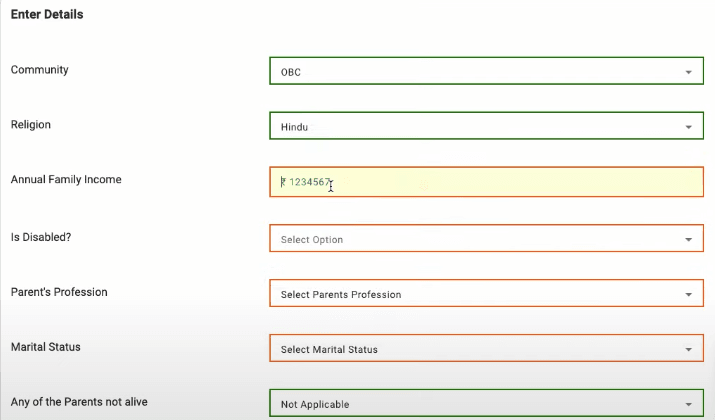Click the arrow icon in the Religion field

coord(688,128)
